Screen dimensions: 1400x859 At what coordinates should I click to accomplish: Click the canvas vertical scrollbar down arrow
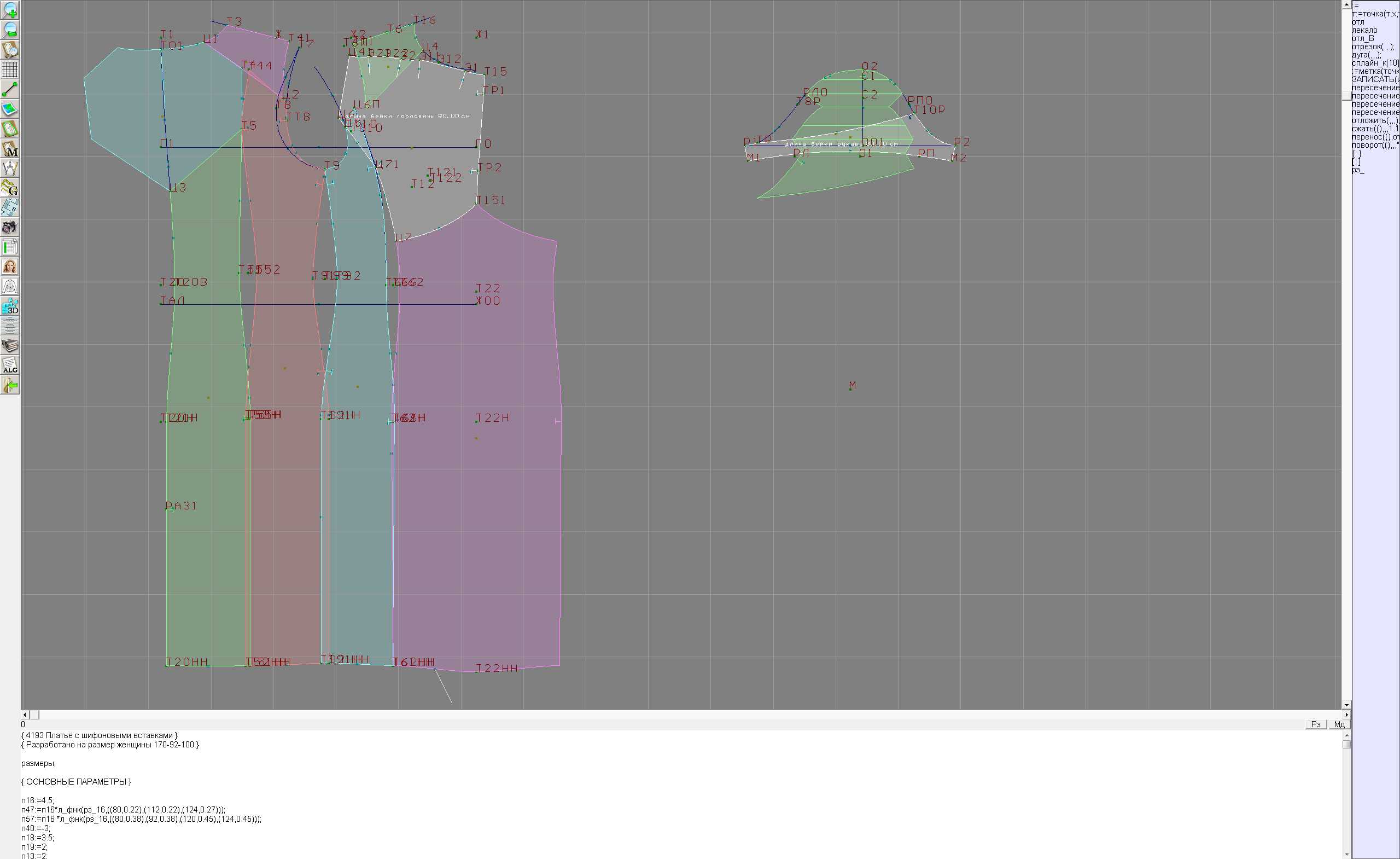(x=1346, y=705)
